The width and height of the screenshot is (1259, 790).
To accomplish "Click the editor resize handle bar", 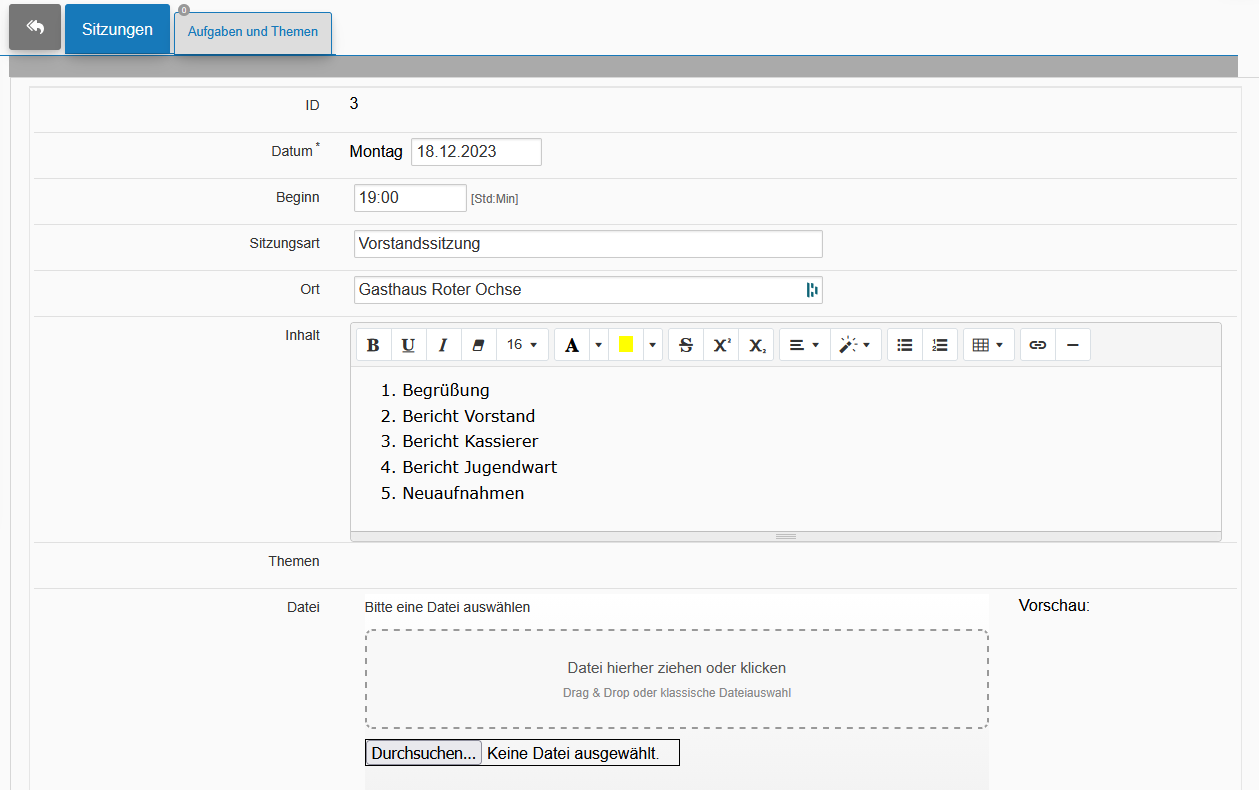I will [786, 537].
